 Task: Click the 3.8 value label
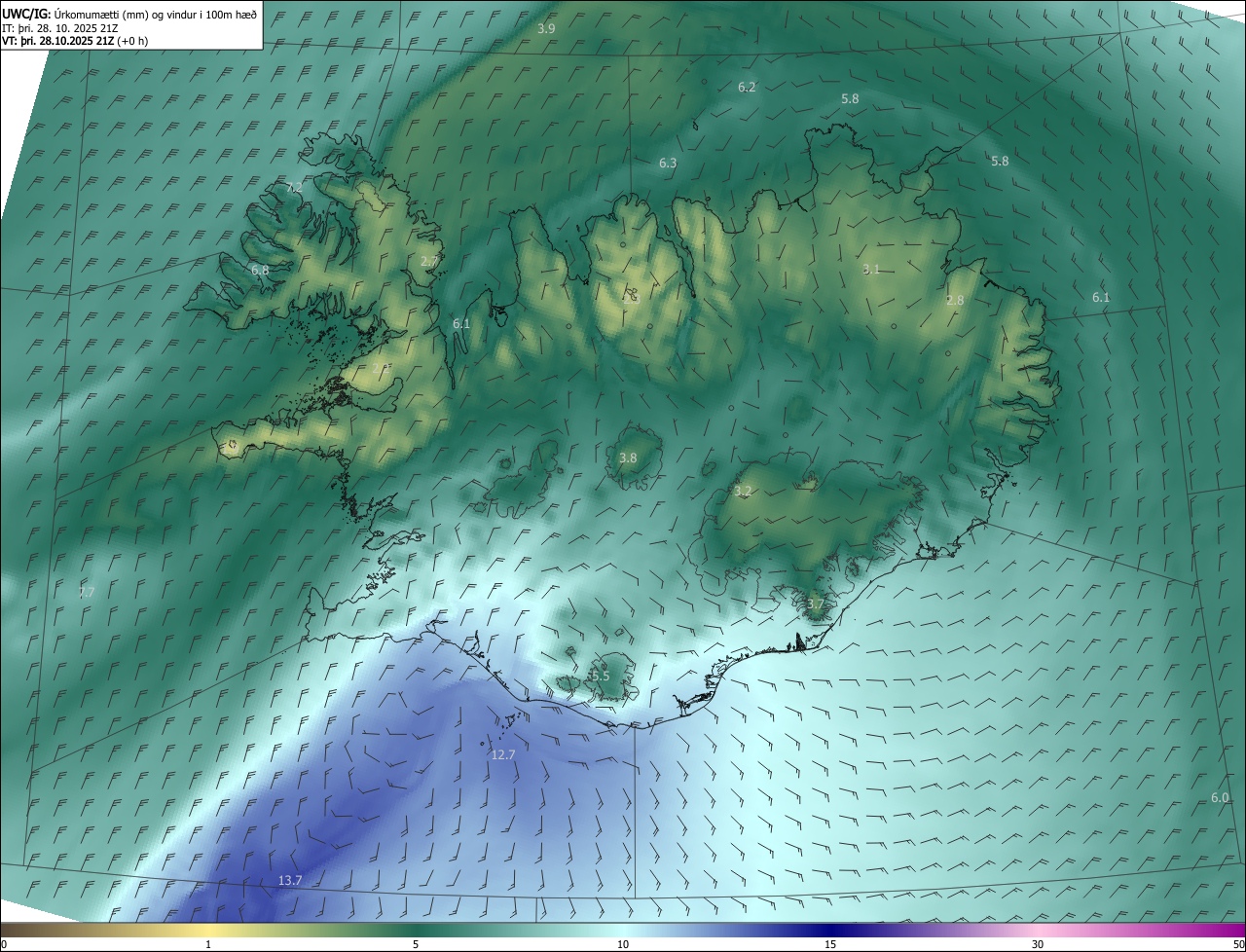tap(628, 458)
